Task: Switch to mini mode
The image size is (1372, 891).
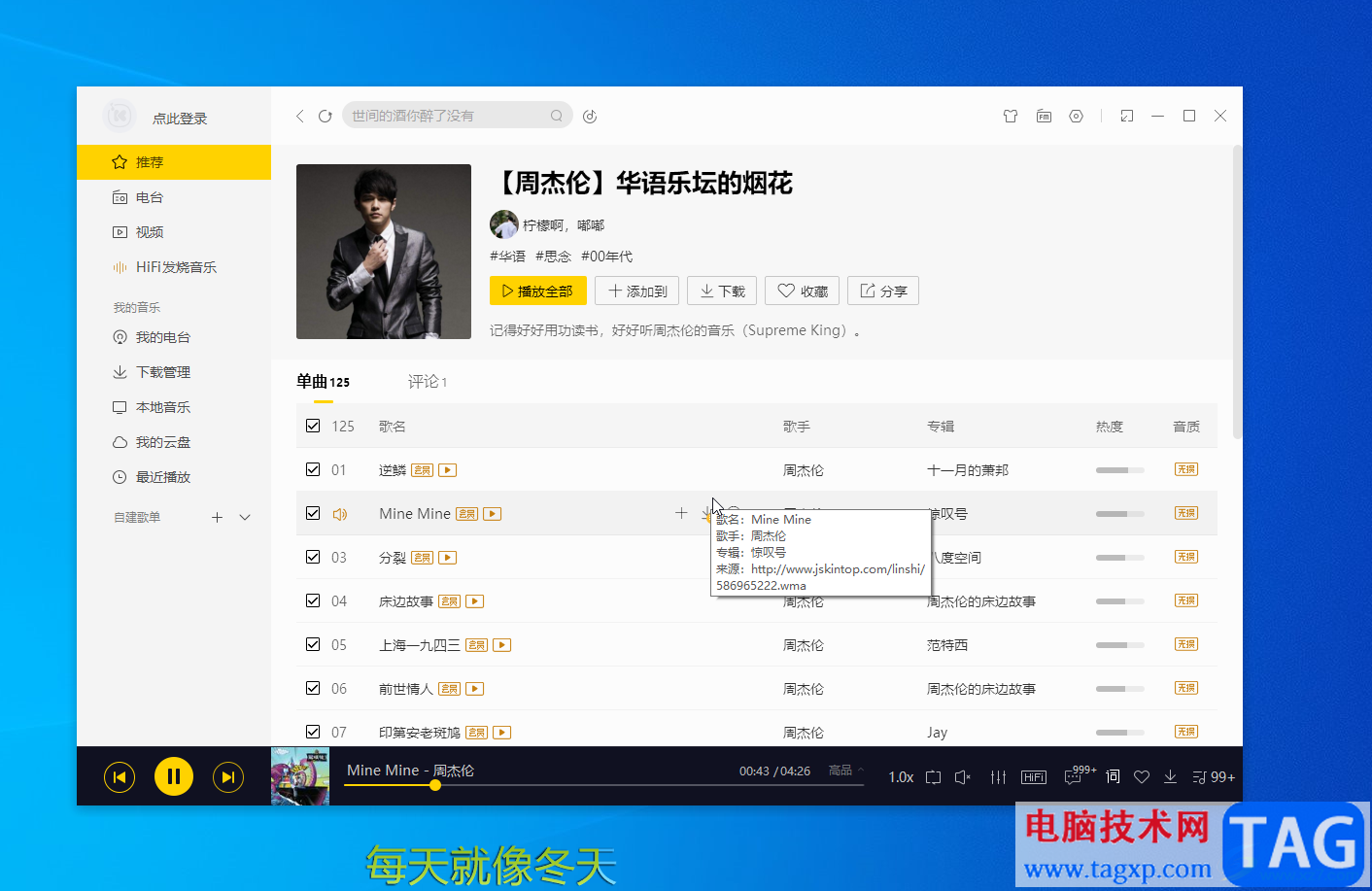Action: click(1127, 116)
